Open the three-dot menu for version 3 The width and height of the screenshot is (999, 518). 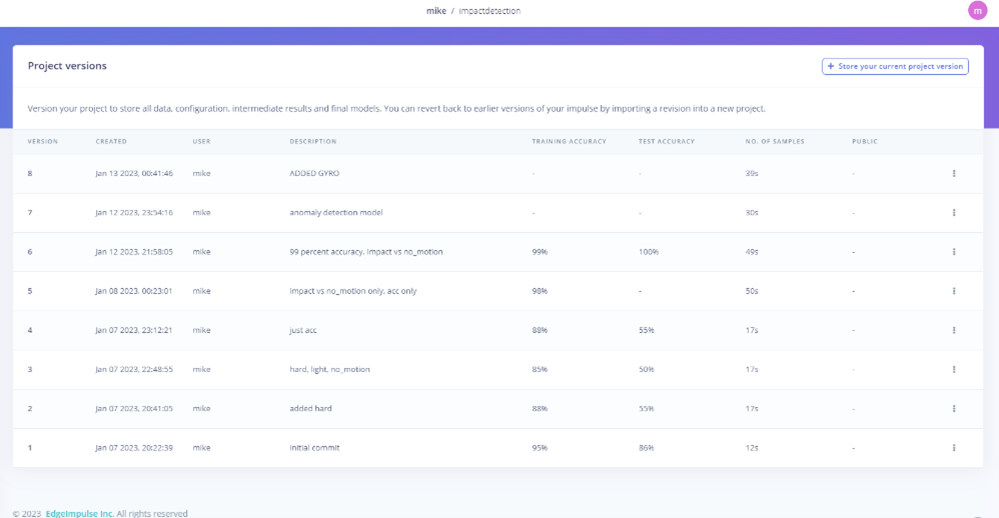(953, 369)
